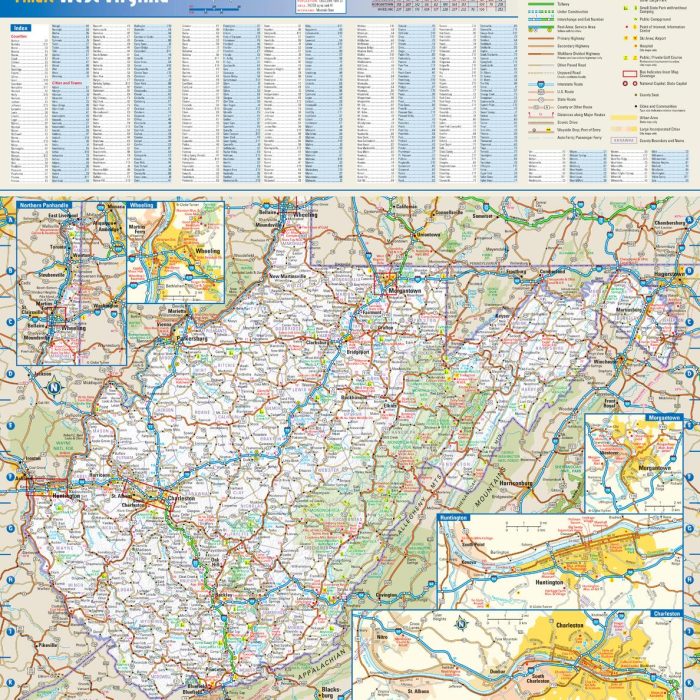Image resolution: width=700 pixels, height=700 pixels.
Task: Click grid letter I marker above Pikeville
Action: tap(11, 631)
